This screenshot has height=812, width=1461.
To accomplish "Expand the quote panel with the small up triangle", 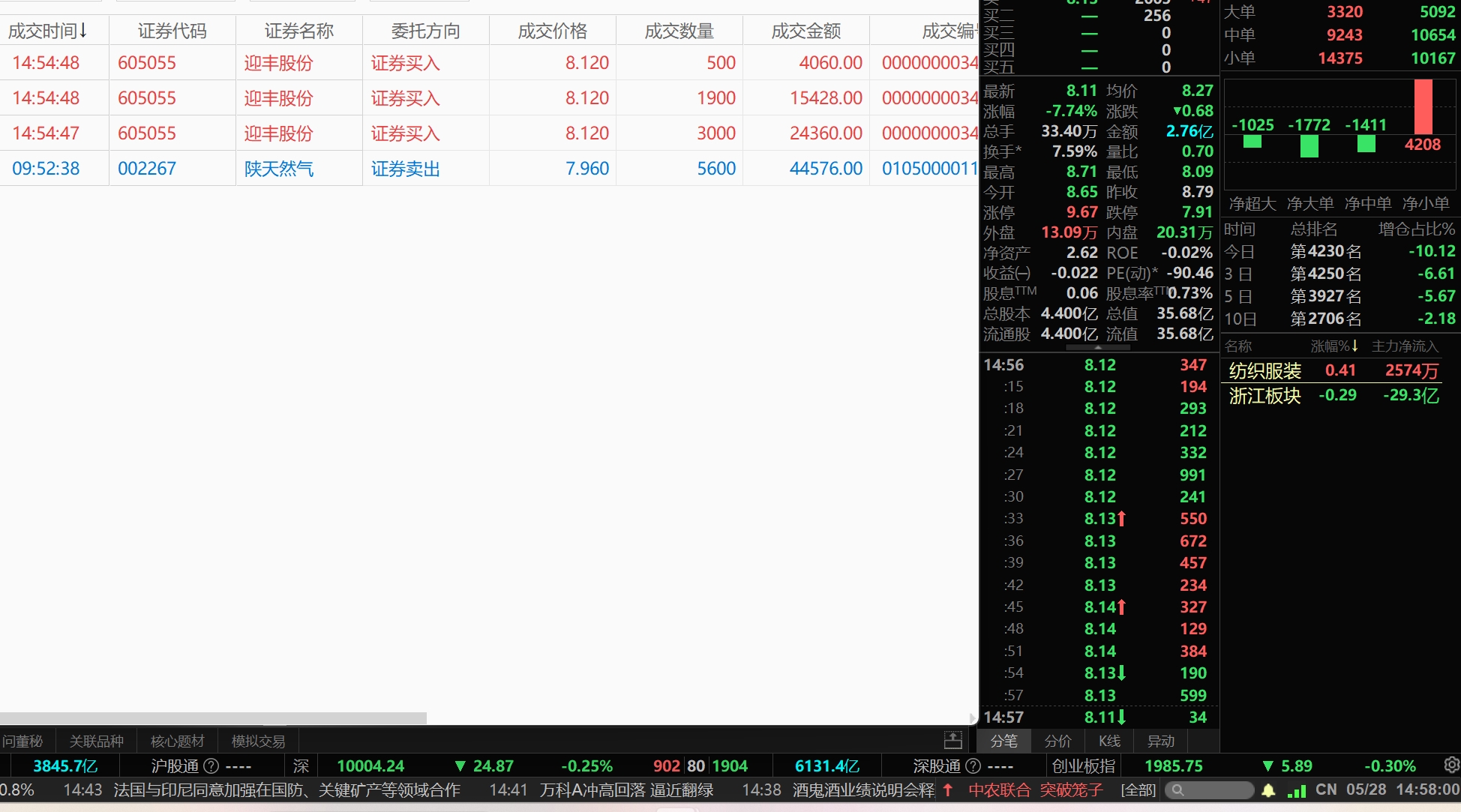I will tap(1098, 348).
